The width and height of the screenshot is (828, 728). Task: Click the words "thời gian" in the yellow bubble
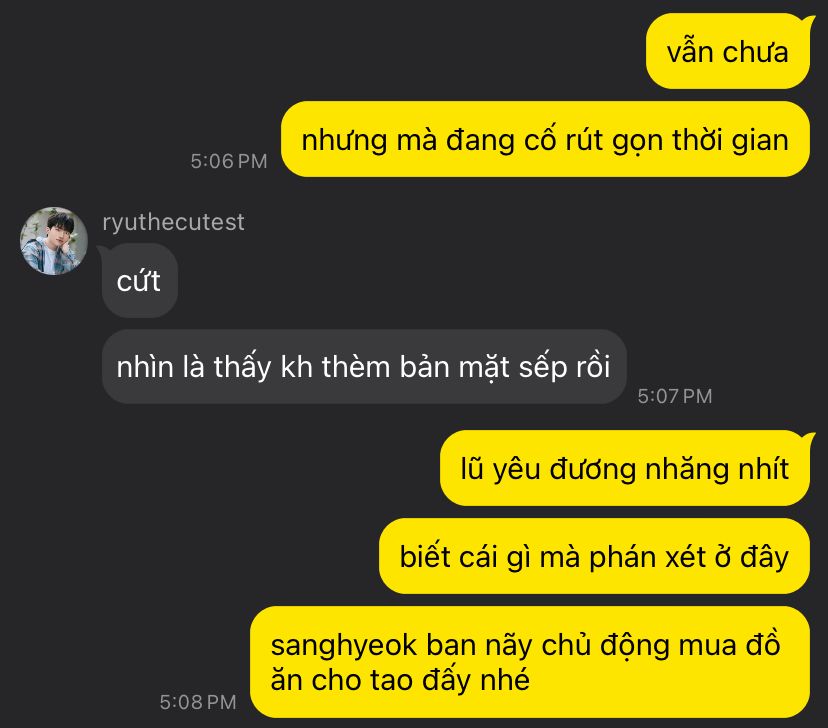pos(730,140)
